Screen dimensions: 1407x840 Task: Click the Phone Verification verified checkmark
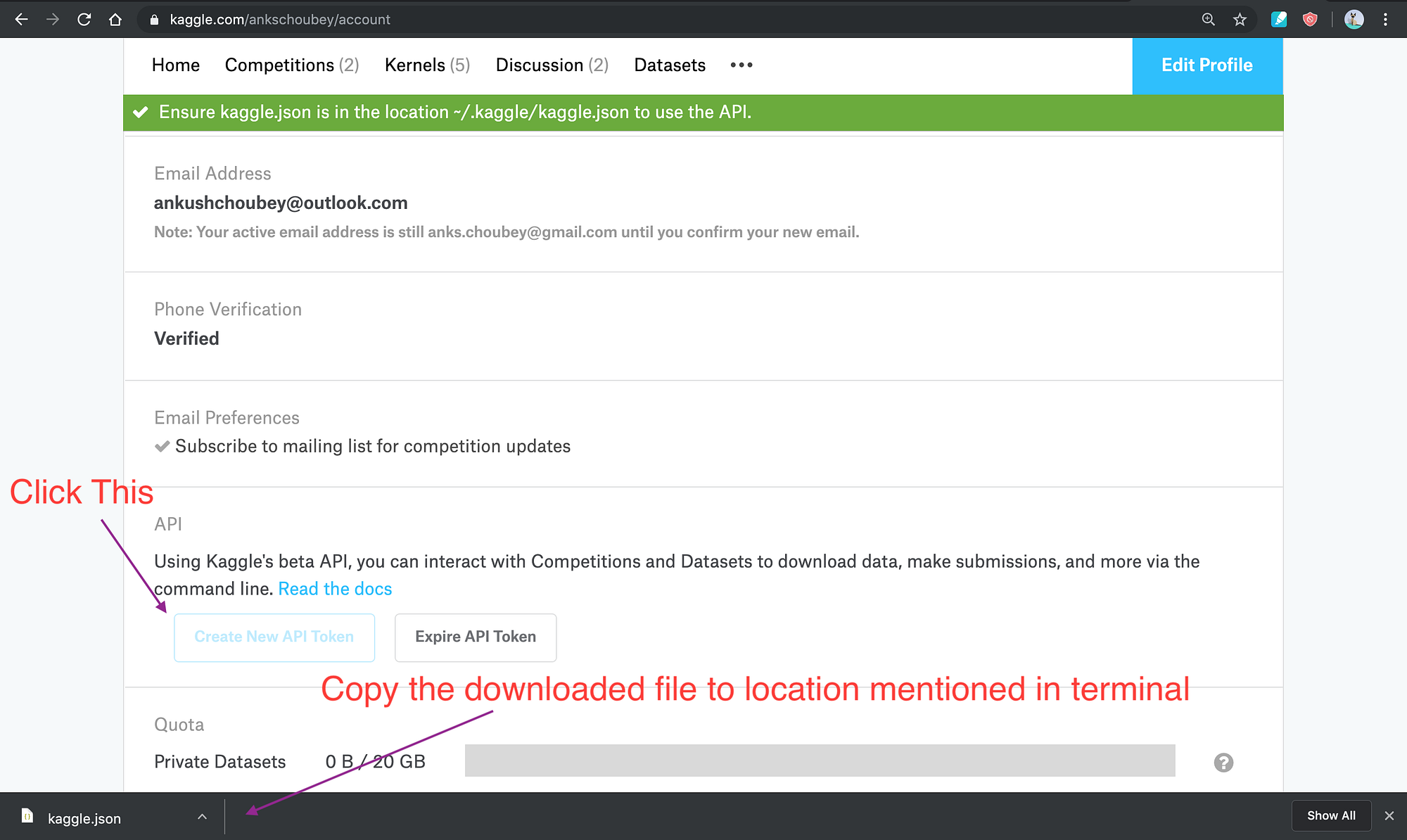coord(186,338)
